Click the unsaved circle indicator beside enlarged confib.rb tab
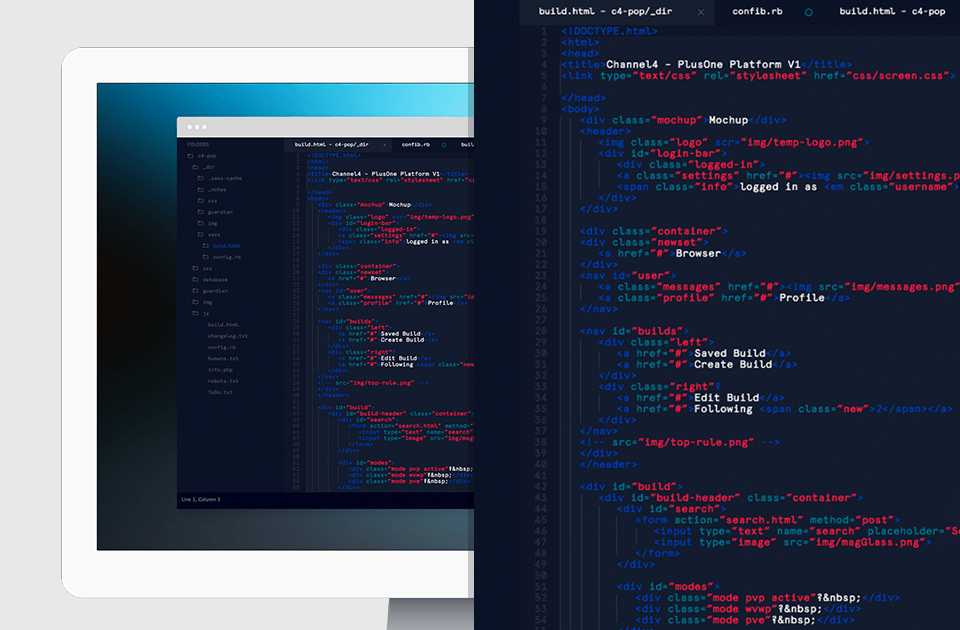This screenshot has width=960, height=630. (808, 12)
